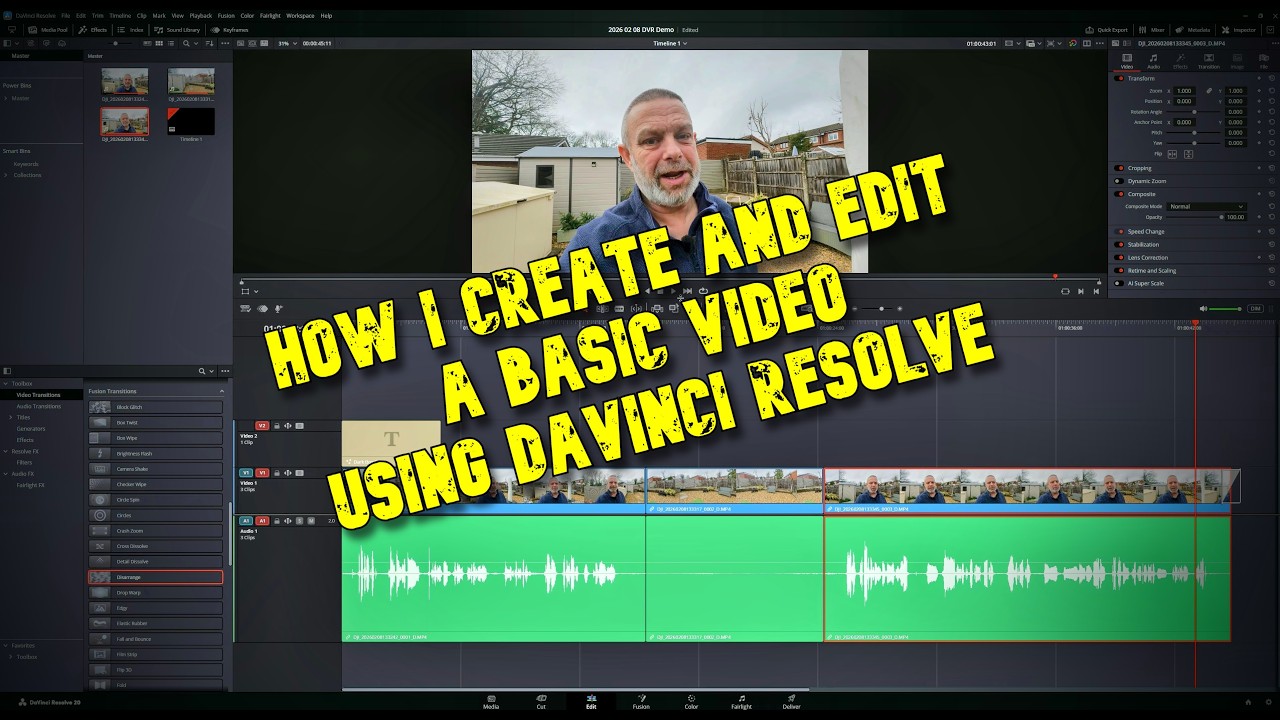
Task: Enable the Dynamic Zoom switch
Action: point(1120,181)
